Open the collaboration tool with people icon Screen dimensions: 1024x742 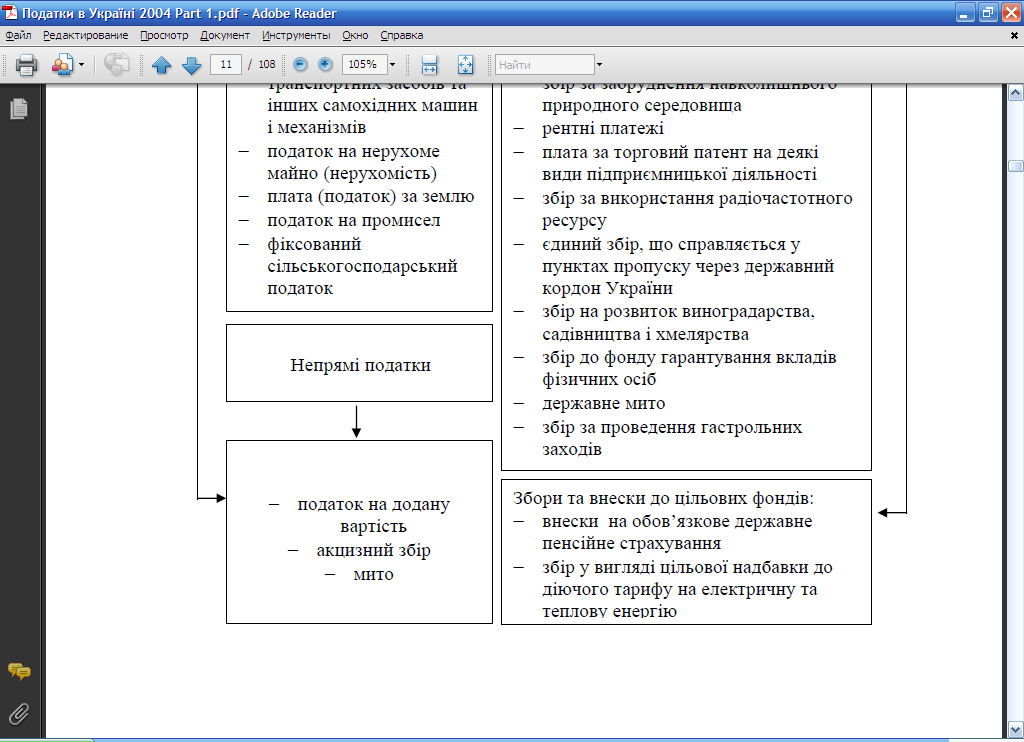point(62,65)
